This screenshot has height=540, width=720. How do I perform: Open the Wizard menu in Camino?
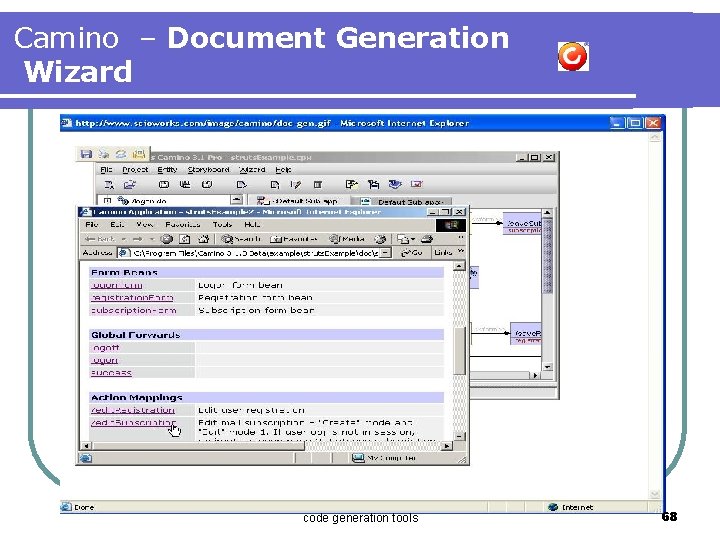[x=252, y=169]
